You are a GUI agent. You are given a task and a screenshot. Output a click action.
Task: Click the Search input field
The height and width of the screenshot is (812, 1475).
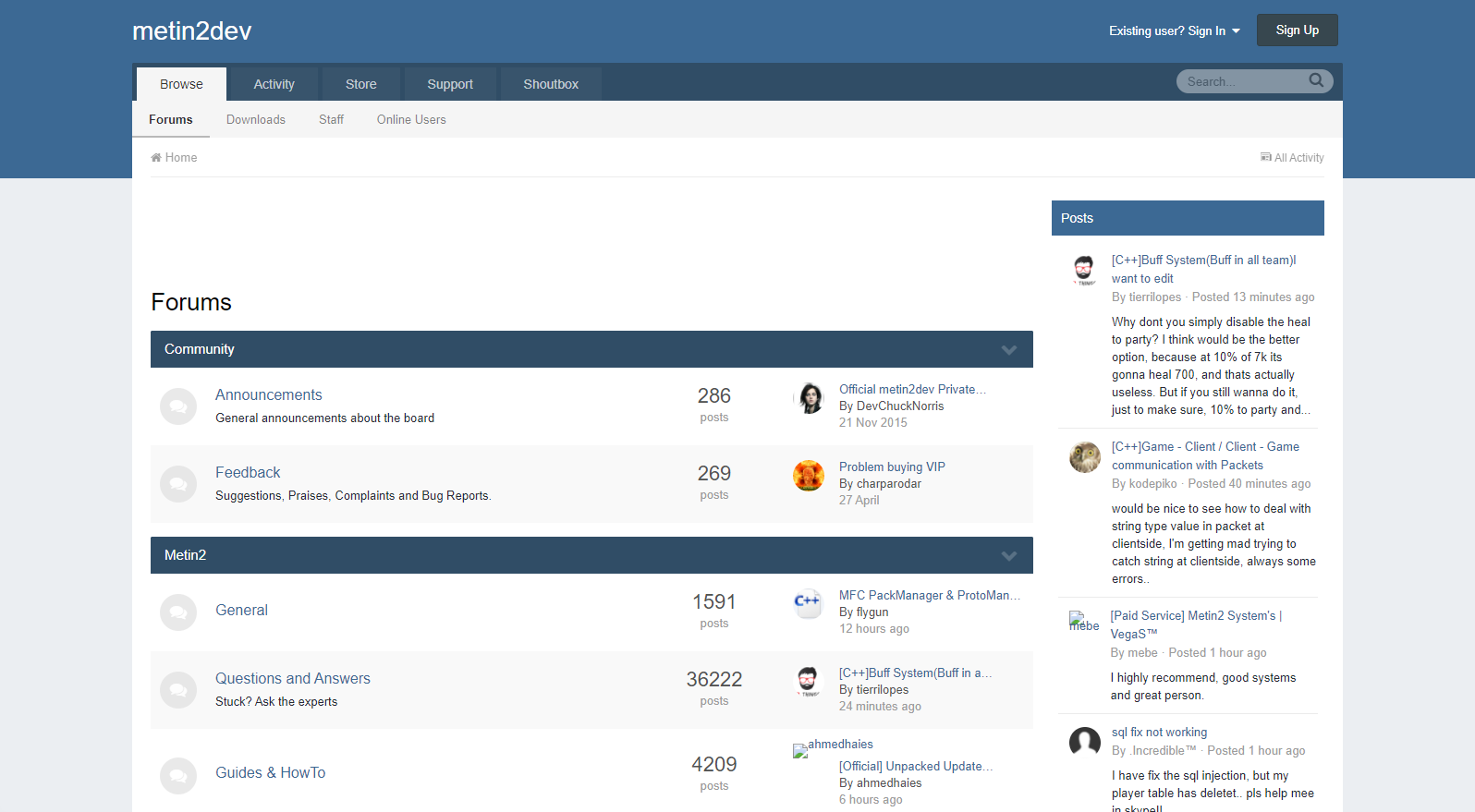[1245, 81]
